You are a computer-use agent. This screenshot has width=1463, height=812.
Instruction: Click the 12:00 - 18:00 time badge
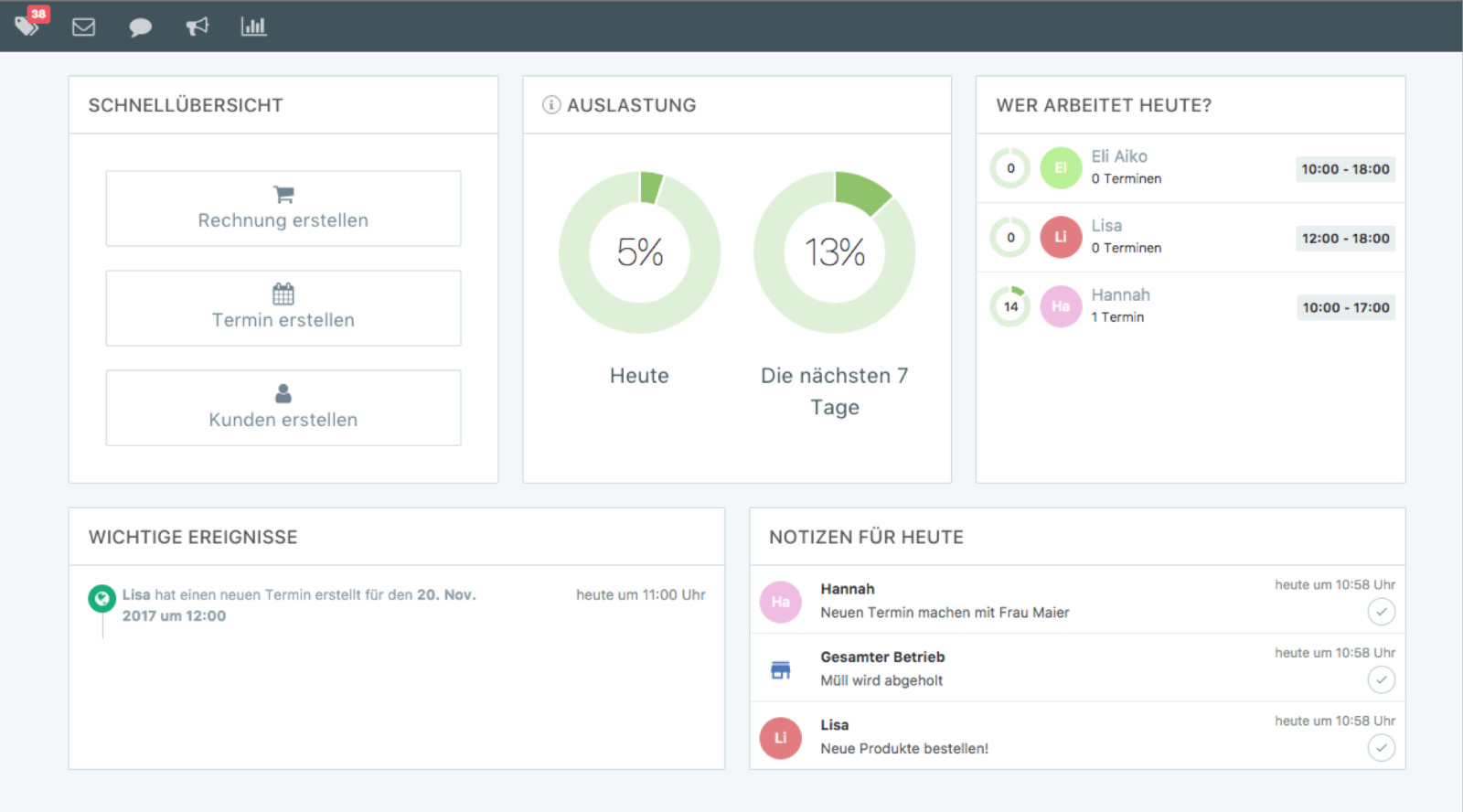tap(1345, 239)
